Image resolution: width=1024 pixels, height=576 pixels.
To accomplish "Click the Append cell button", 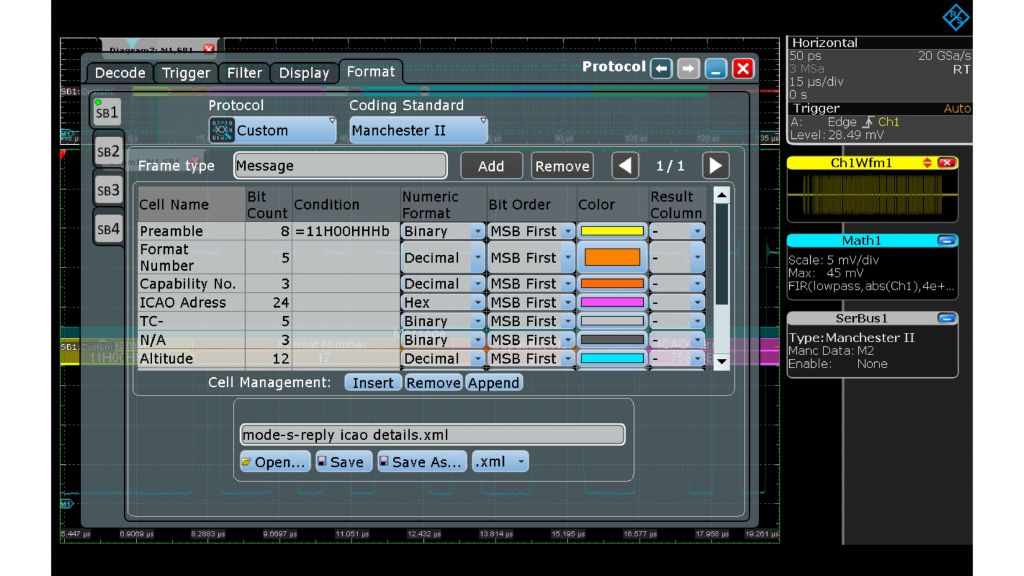I will click(493, 383).
